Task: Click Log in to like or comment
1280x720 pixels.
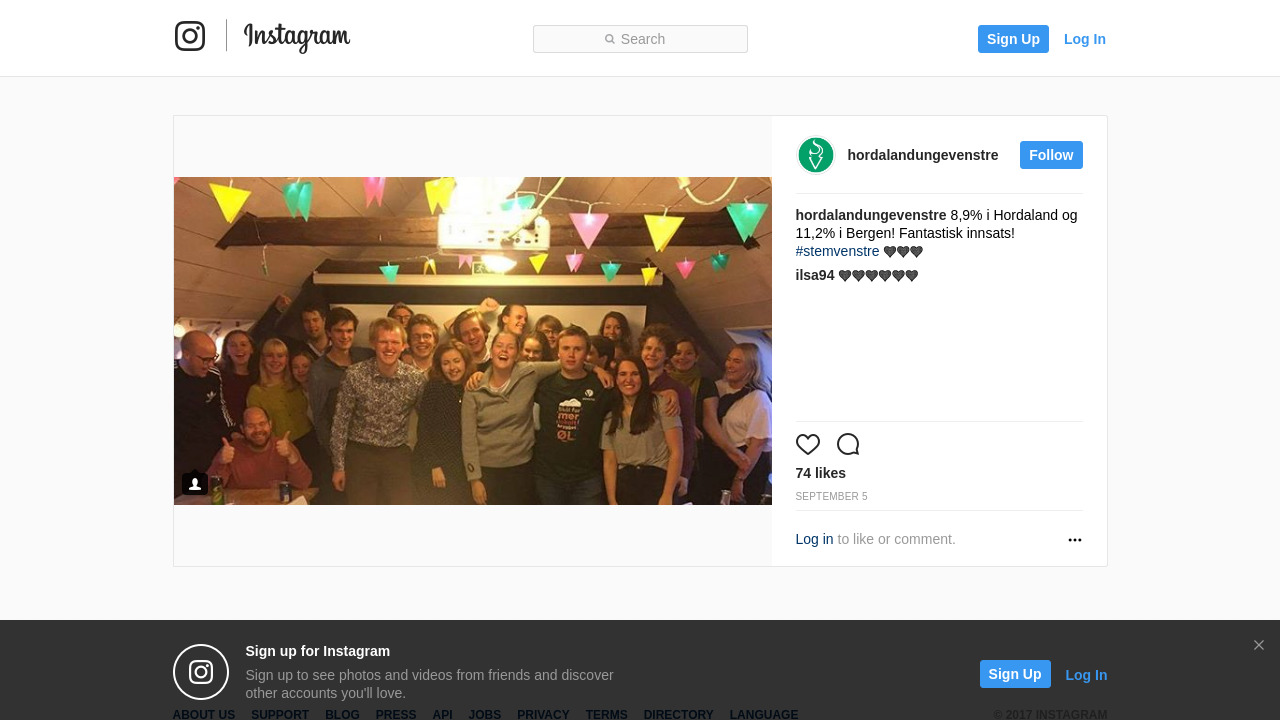Action: click(x=814, y=539)
